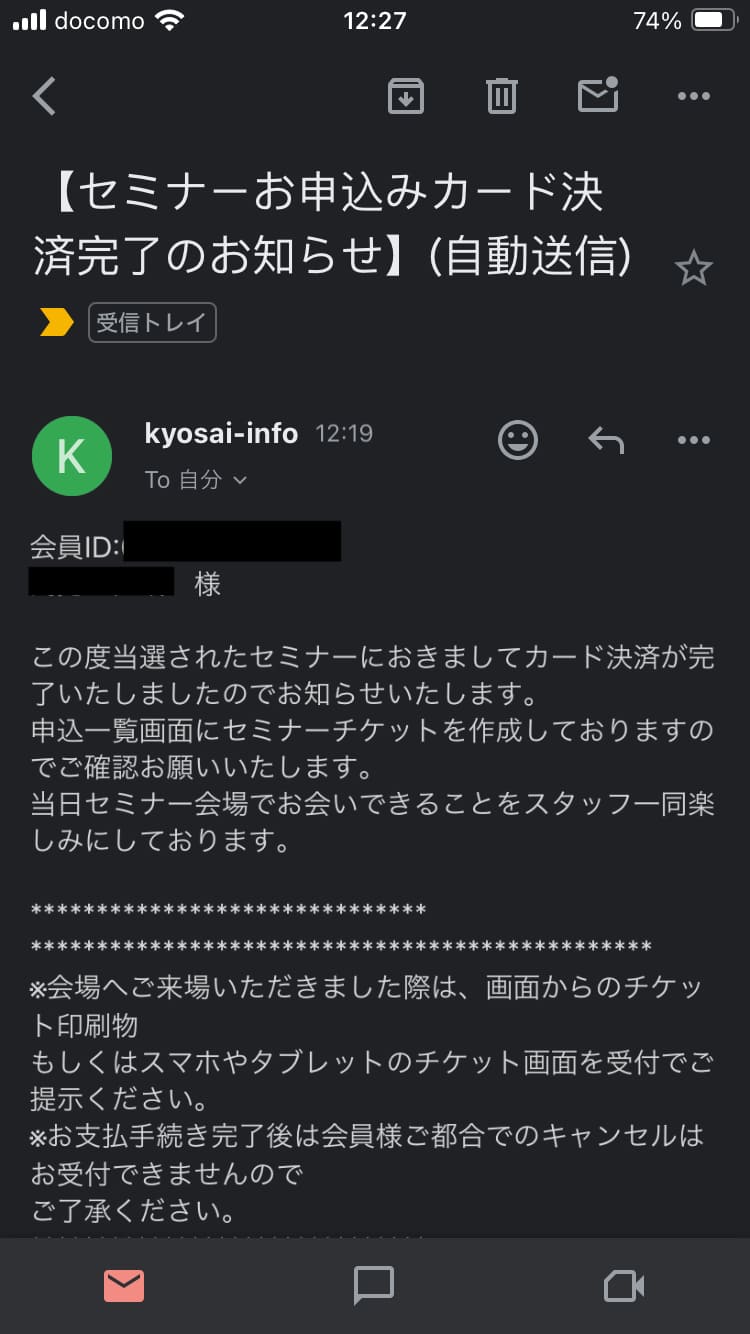Image resolution: width=750 pixels, height=1334 pixels.
Task: Add an emoji reaction to message
Action: [x=518, y=440]
